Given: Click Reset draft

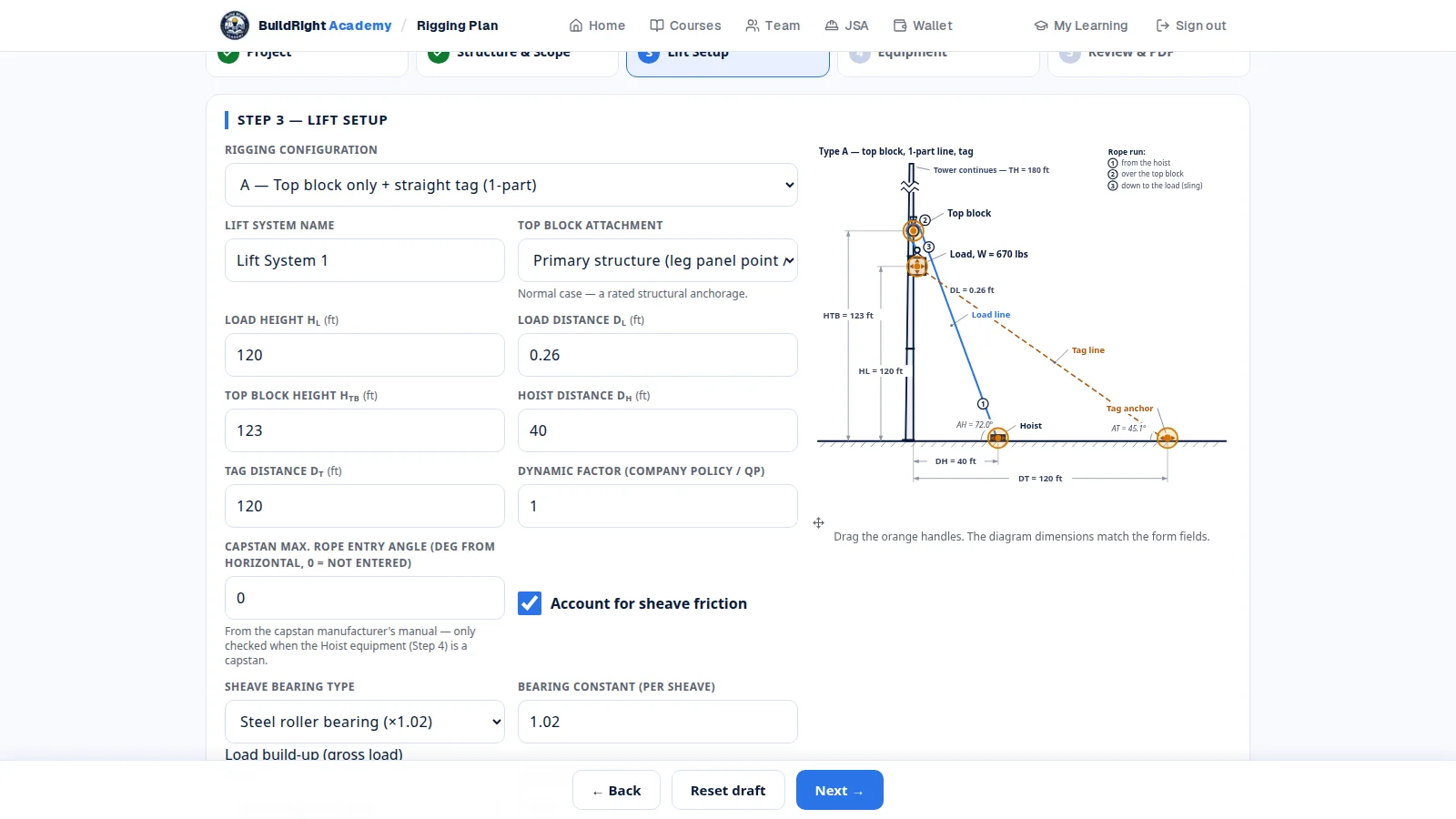Looking at the screenshot, I should [728, 790].
